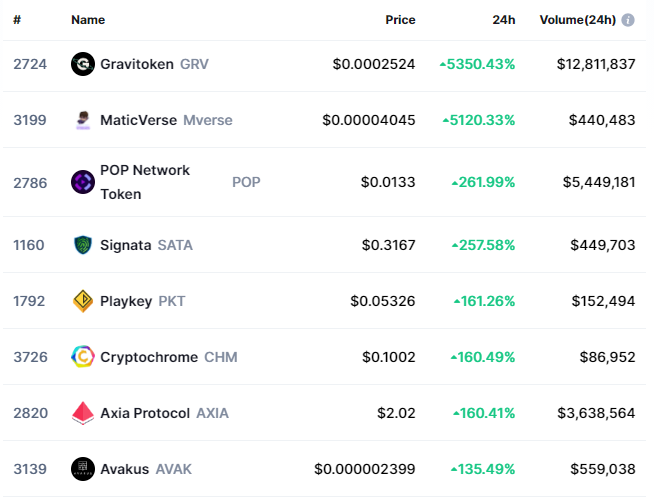Screen dimensions: 654x504
Task: Sort by the Volume(24h) column header
Action: pyautogui.click(x=577, y=20)
